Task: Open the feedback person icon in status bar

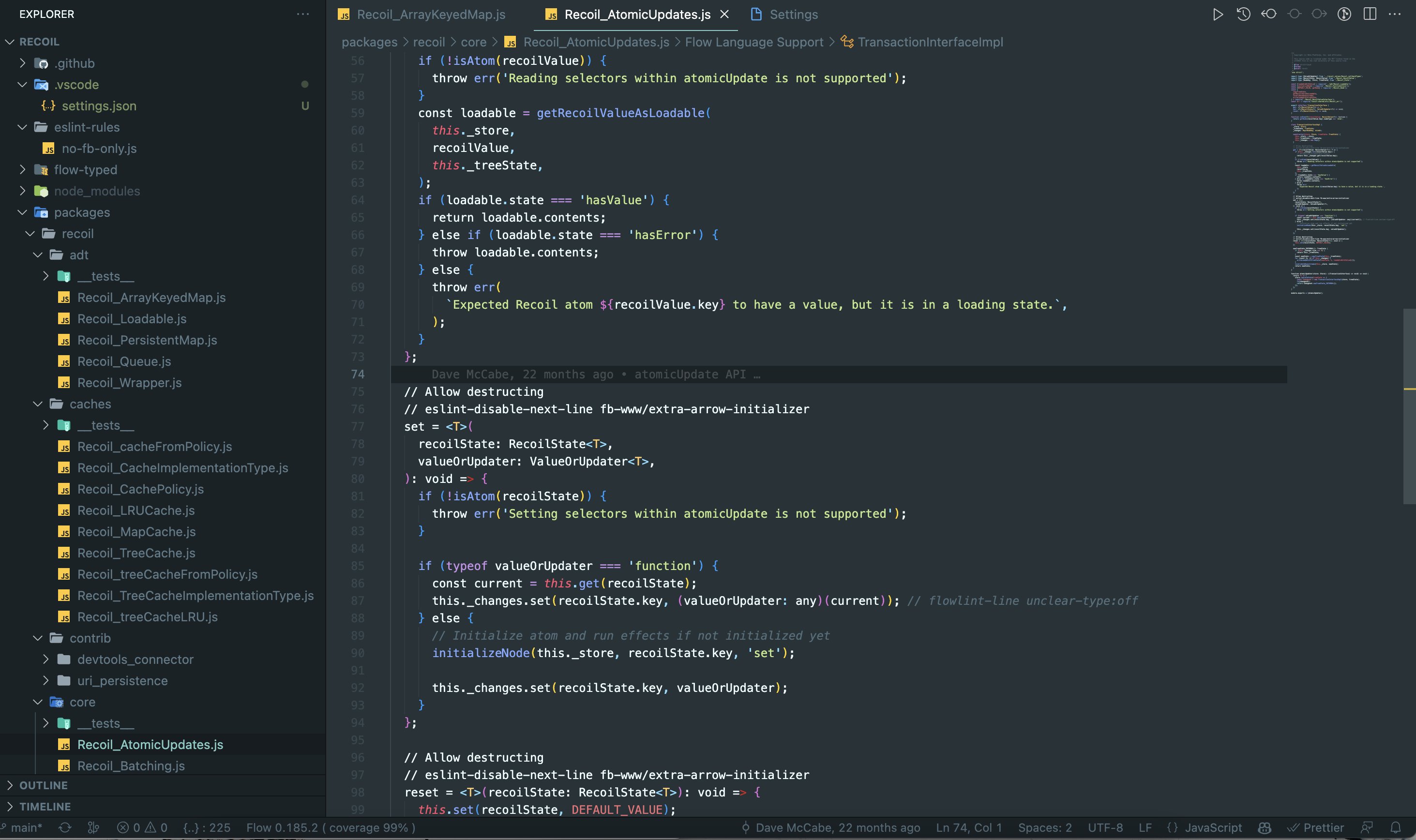Action: point(1367,827)
